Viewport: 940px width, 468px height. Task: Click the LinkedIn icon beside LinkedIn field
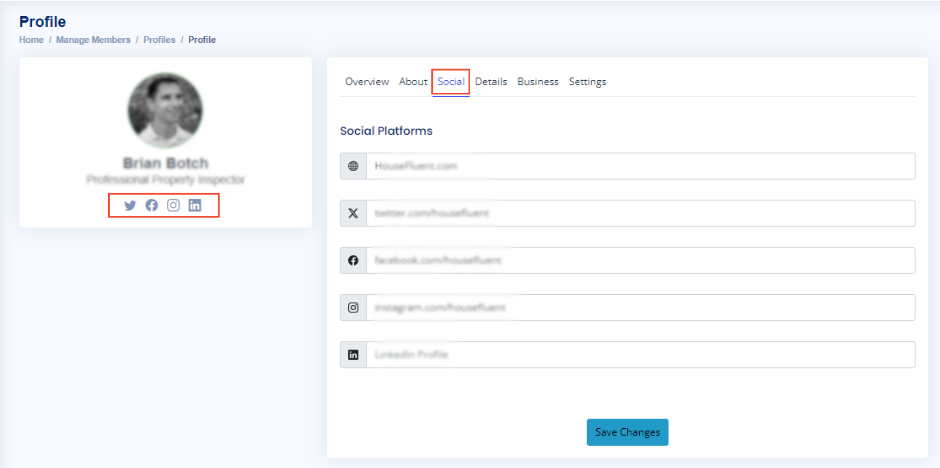point(353,355)
